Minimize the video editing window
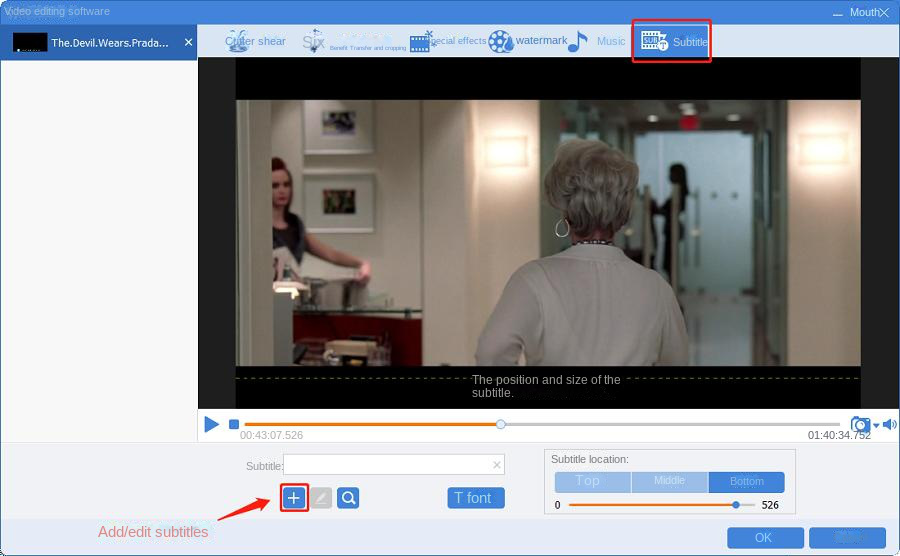Viewport: 900px width, 556px height. pyautogui.click(x=838, y=13)
